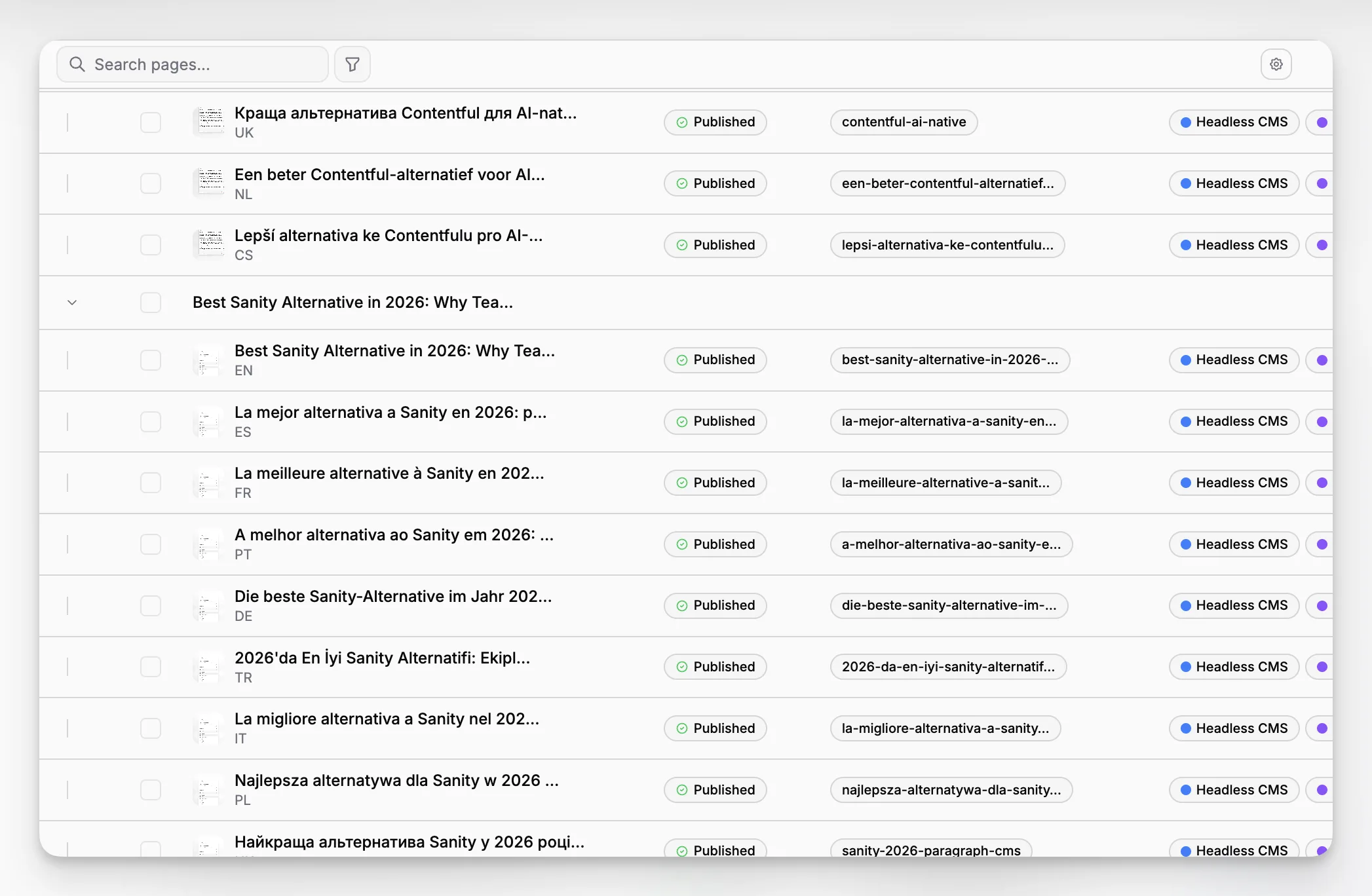Open Найкраща альтернатива Sanity page title
The height and width of the screenshot is (896, 1372).
click(410, 842)
